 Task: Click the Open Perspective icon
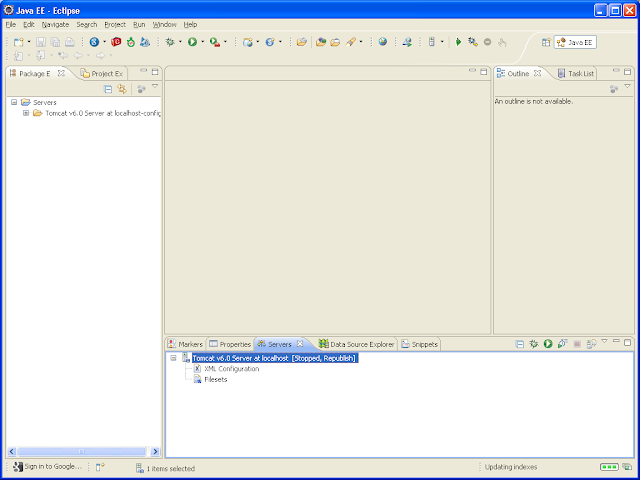(546, 42)
